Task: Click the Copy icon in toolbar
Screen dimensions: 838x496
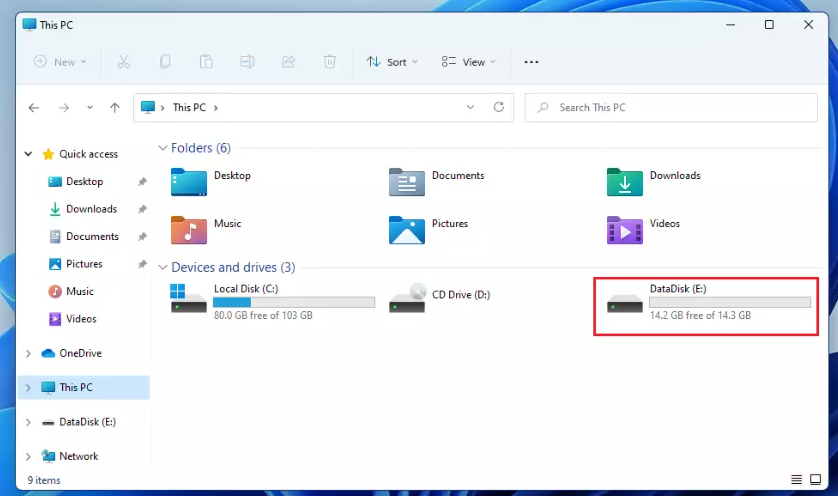Action: (x=165, y=62)
